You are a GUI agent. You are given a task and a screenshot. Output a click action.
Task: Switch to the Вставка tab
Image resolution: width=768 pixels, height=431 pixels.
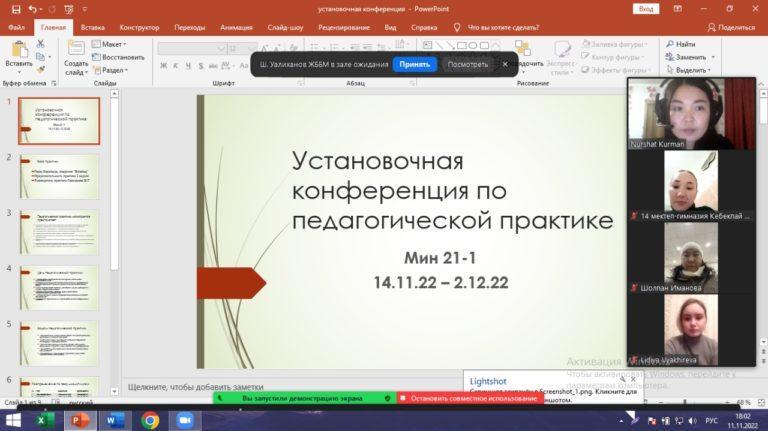[93, 27]
